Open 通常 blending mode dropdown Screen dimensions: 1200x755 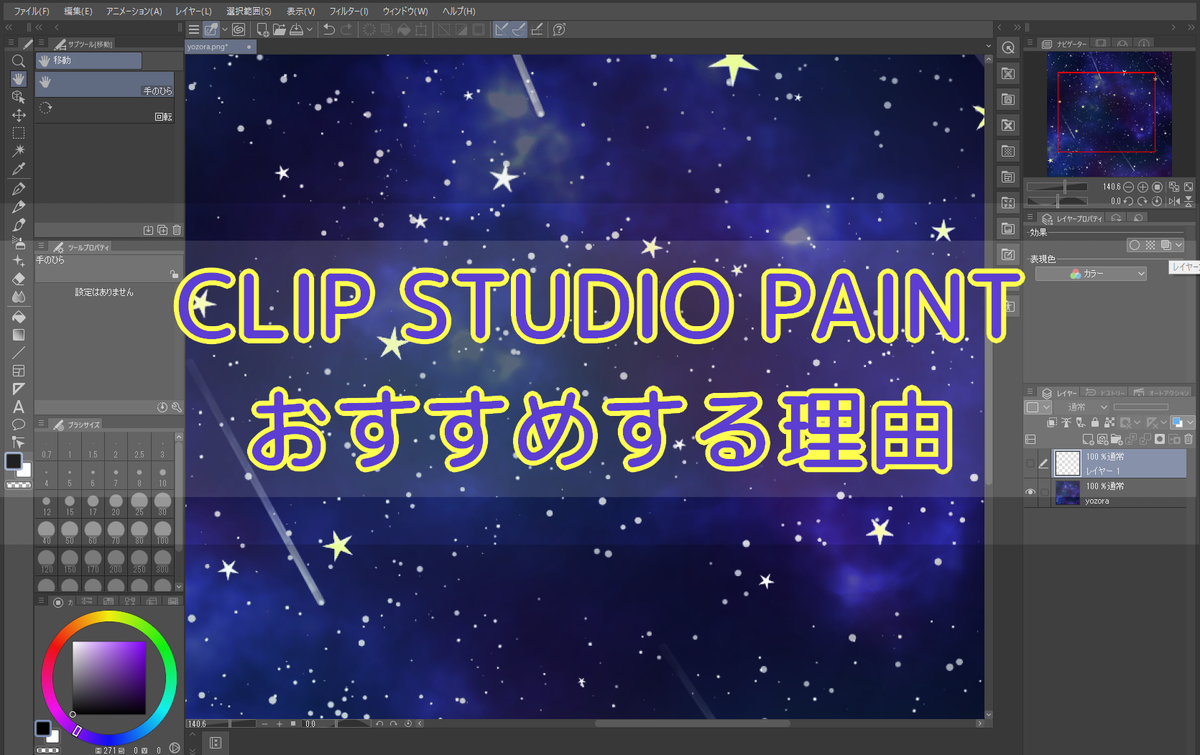click(x=1081, y=407)
